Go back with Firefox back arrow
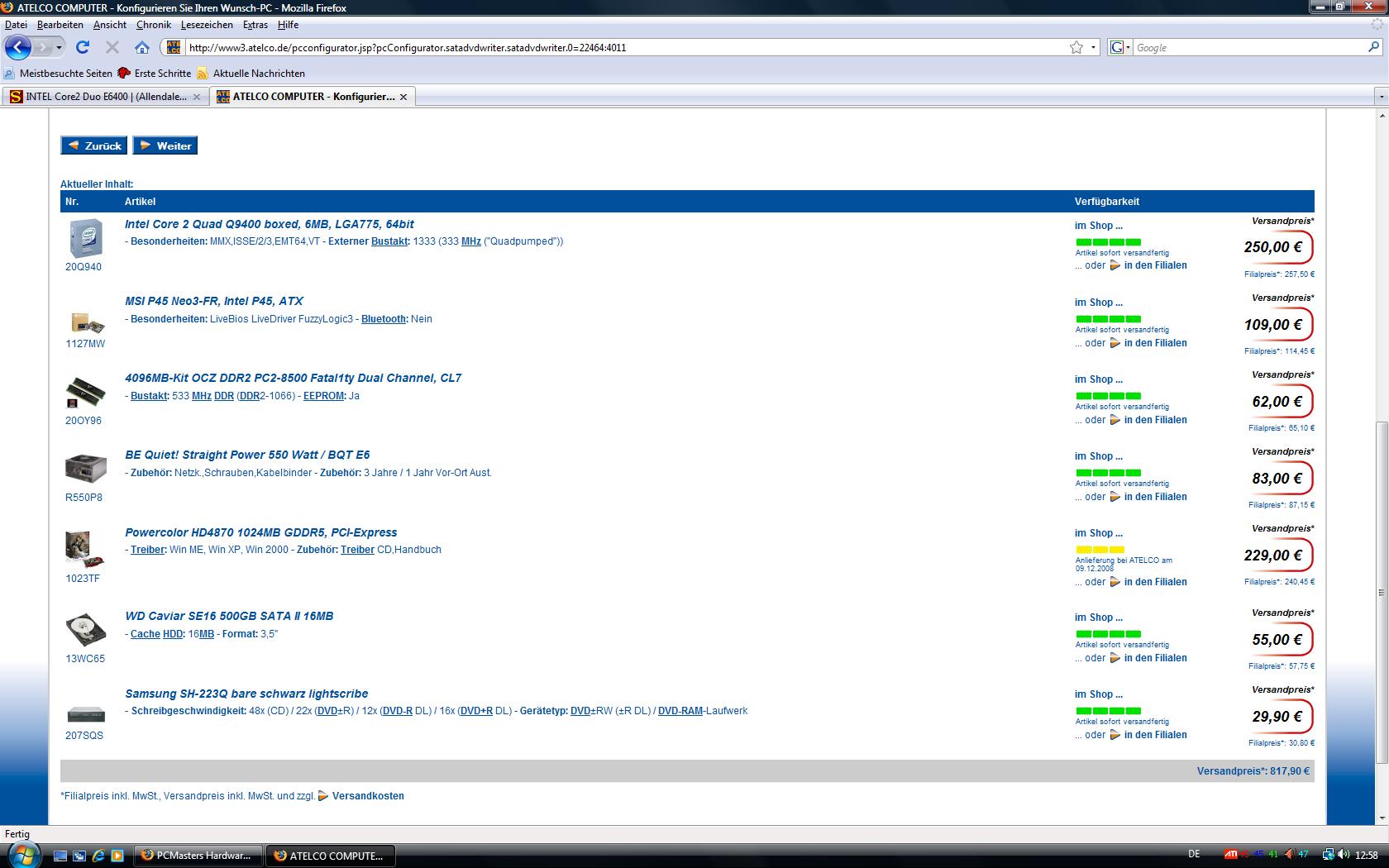Screen dimensions: 1389x868 click(17, 47)
